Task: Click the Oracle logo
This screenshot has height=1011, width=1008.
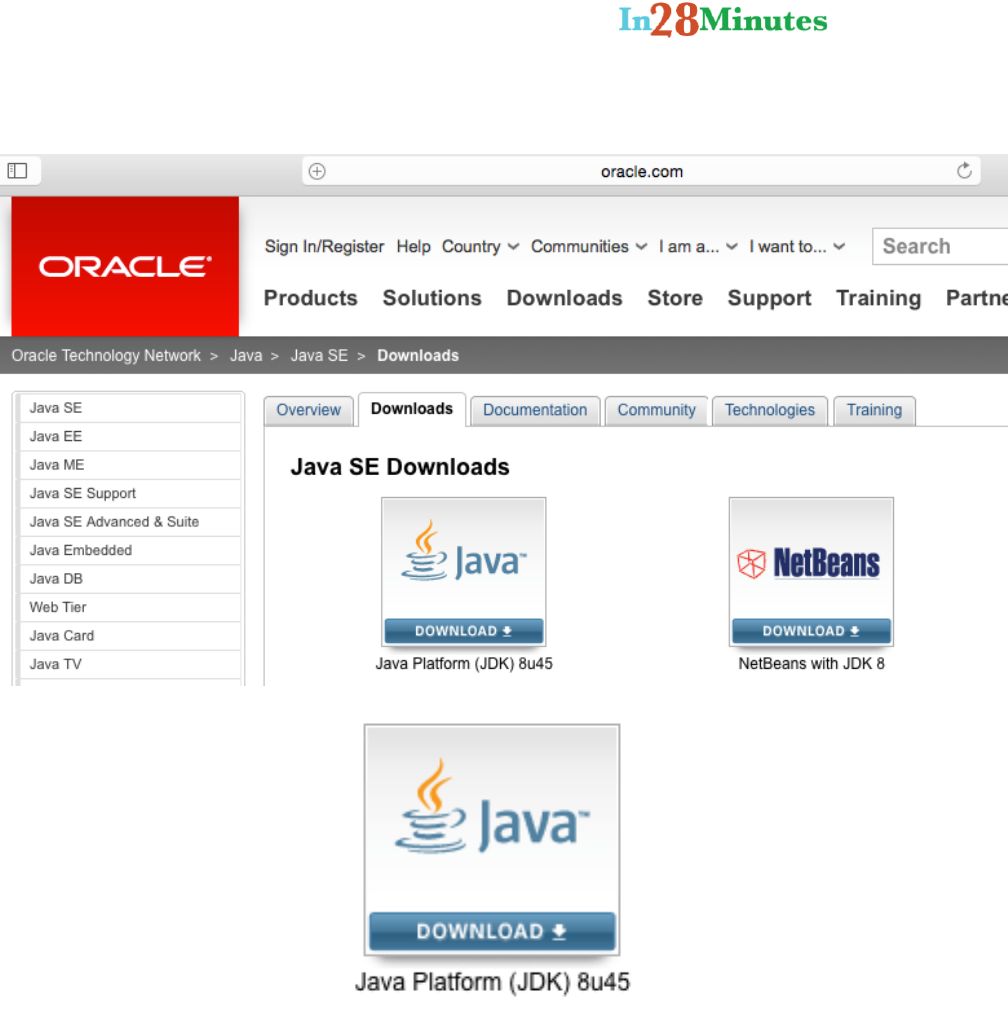Action: coord(125,266)
